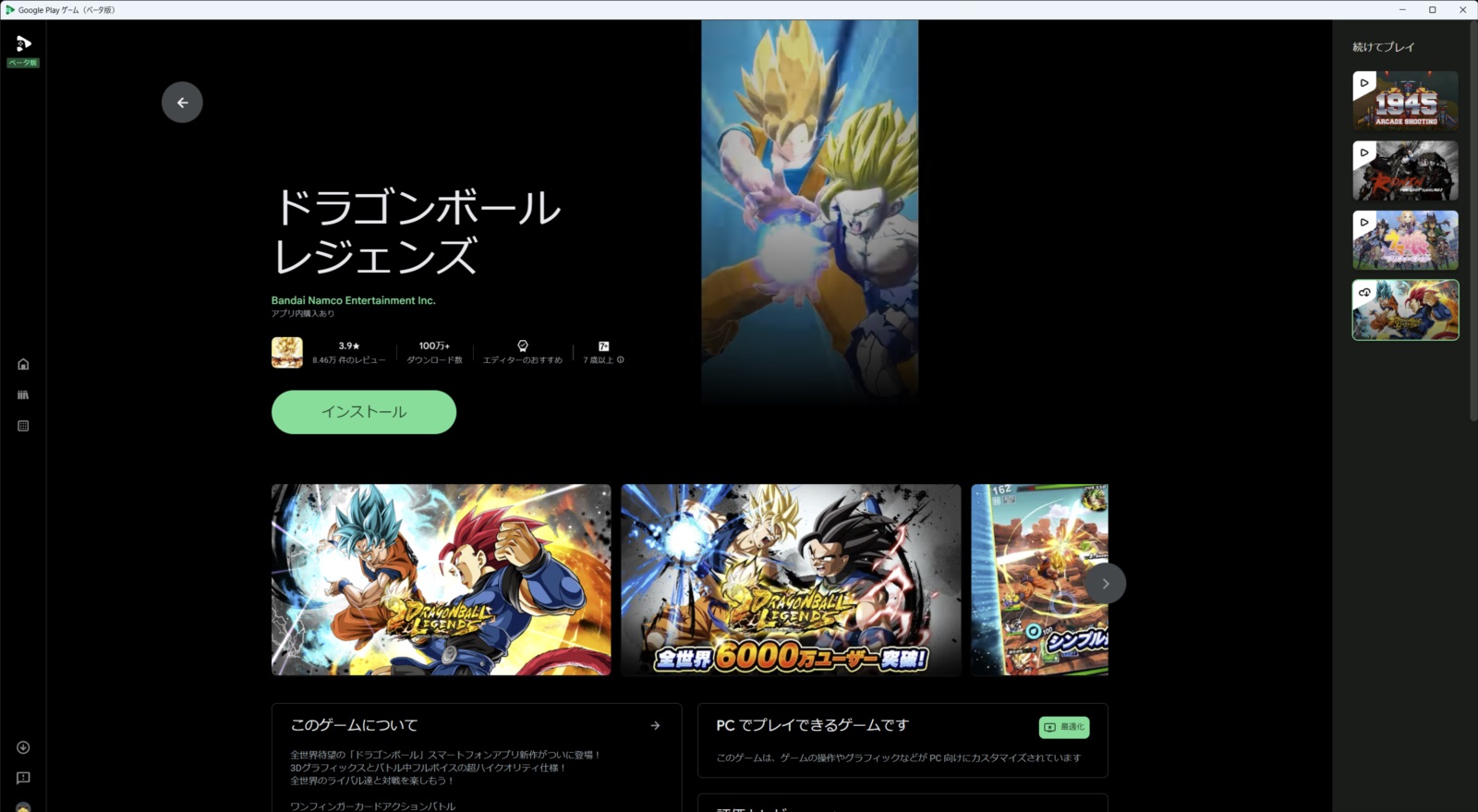Click the ベータ版 beta badge in sidebar
Viewport: 1478px width, 812px height.
pos(23,63)
